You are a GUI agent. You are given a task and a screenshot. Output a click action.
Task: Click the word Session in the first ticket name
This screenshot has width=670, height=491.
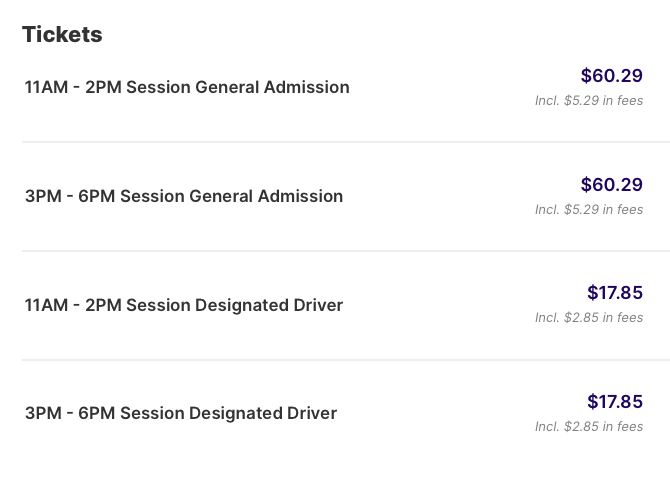pos(158,87)
